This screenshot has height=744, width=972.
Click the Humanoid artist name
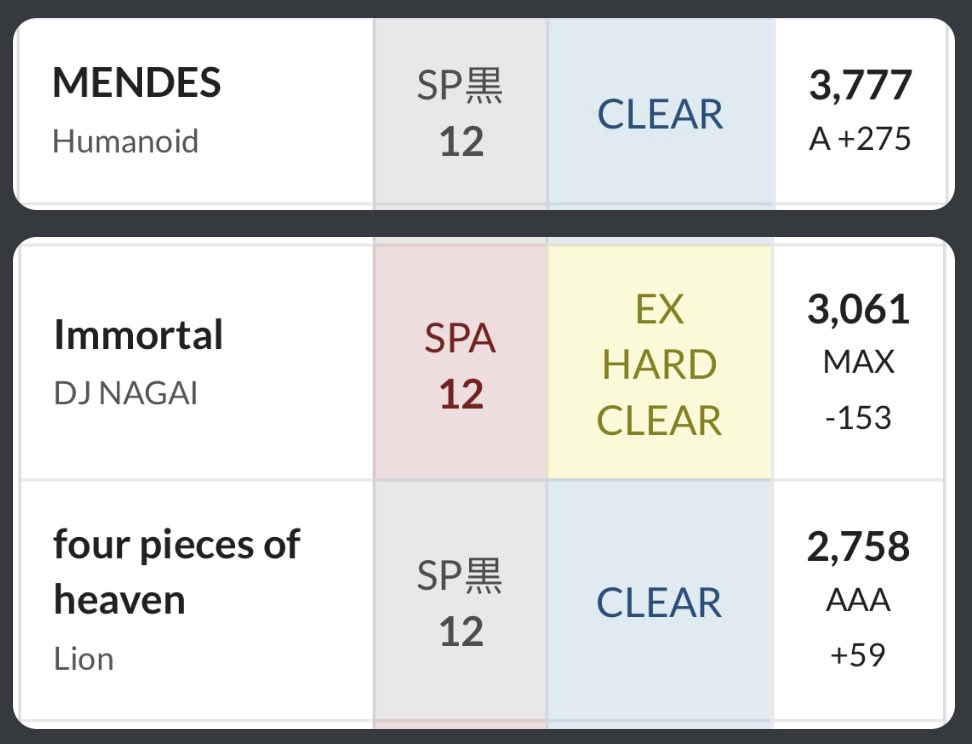click(126, 141)
